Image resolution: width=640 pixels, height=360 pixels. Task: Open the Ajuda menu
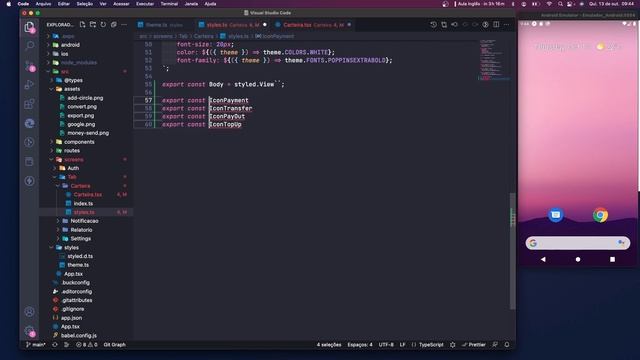point(210,4)
